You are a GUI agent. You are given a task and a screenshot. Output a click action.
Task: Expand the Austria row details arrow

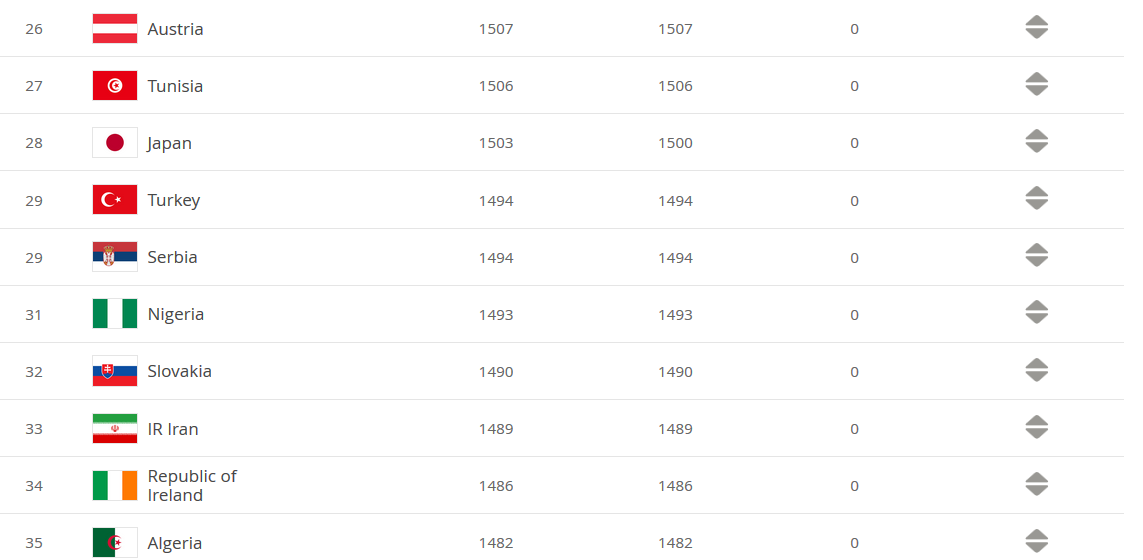point(1036,28)
